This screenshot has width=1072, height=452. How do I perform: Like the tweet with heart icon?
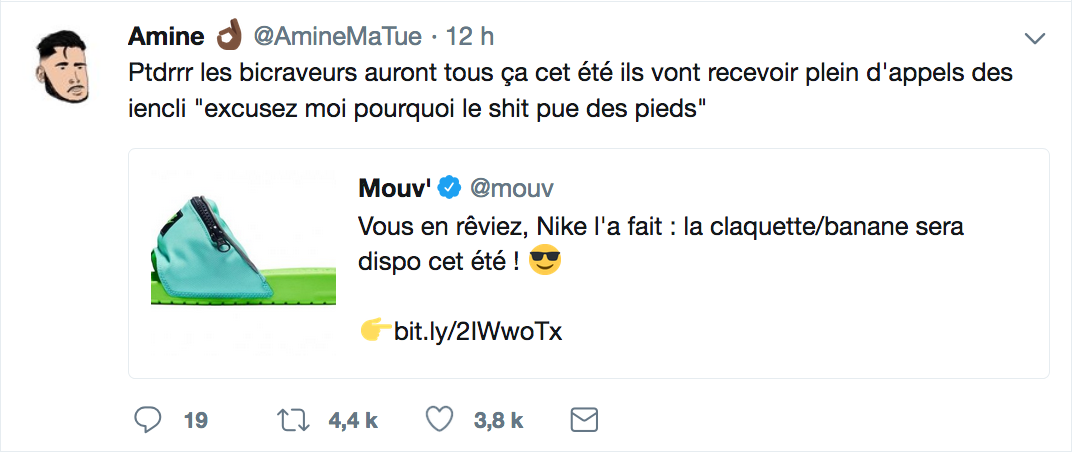440,420
